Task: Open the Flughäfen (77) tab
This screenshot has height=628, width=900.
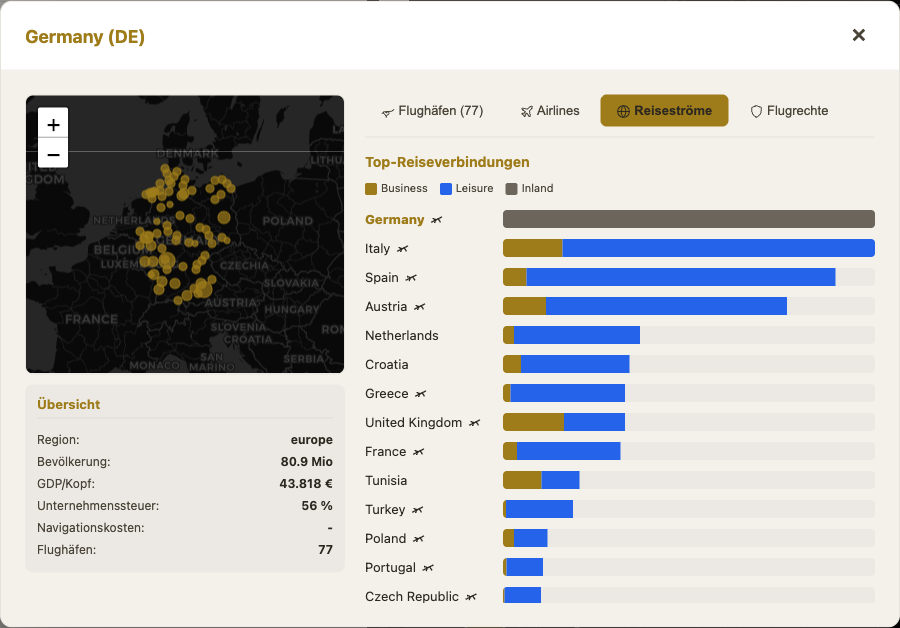Action: point(432,111)
